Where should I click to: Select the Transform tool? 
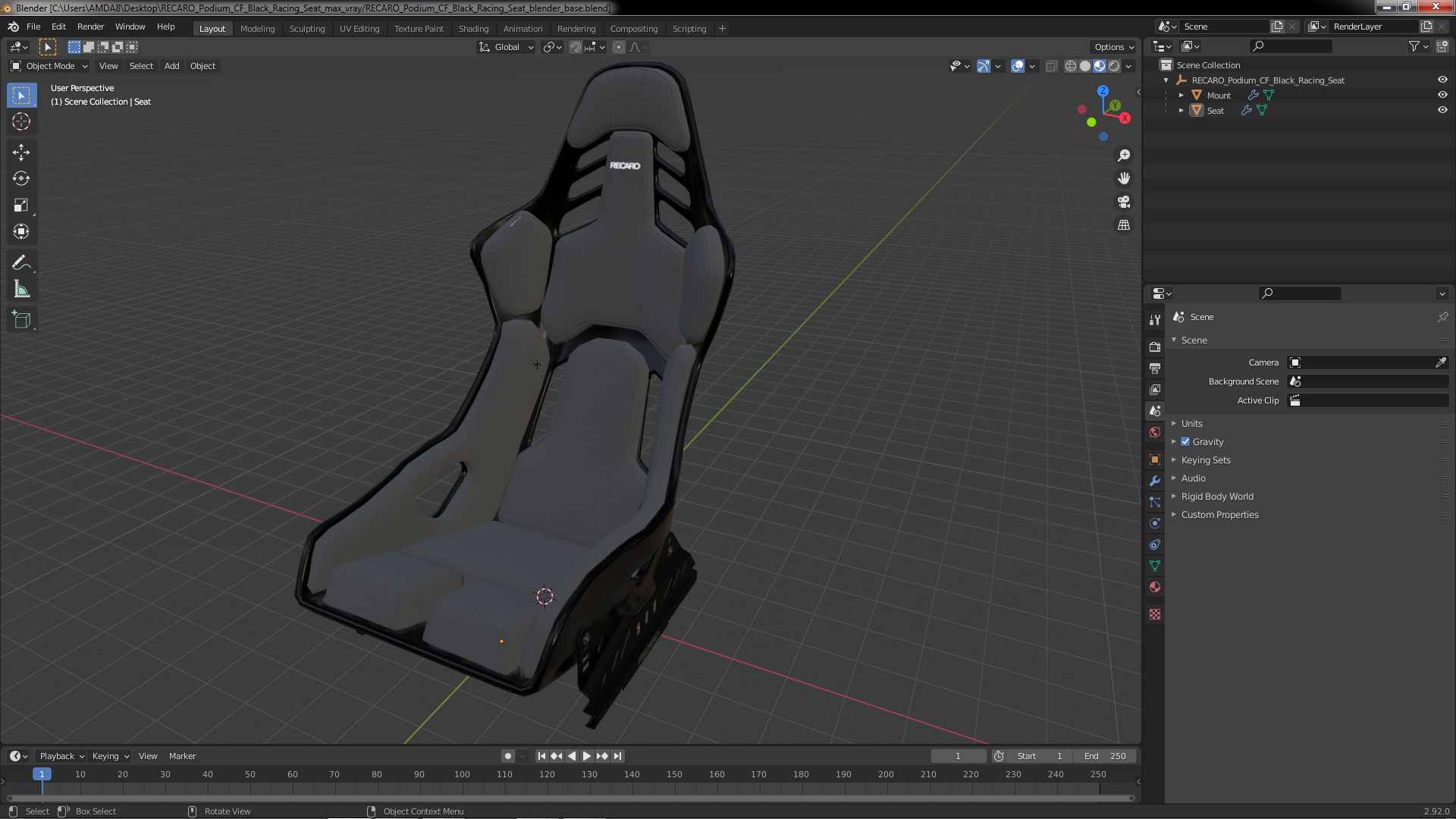[x=21, y=232]
